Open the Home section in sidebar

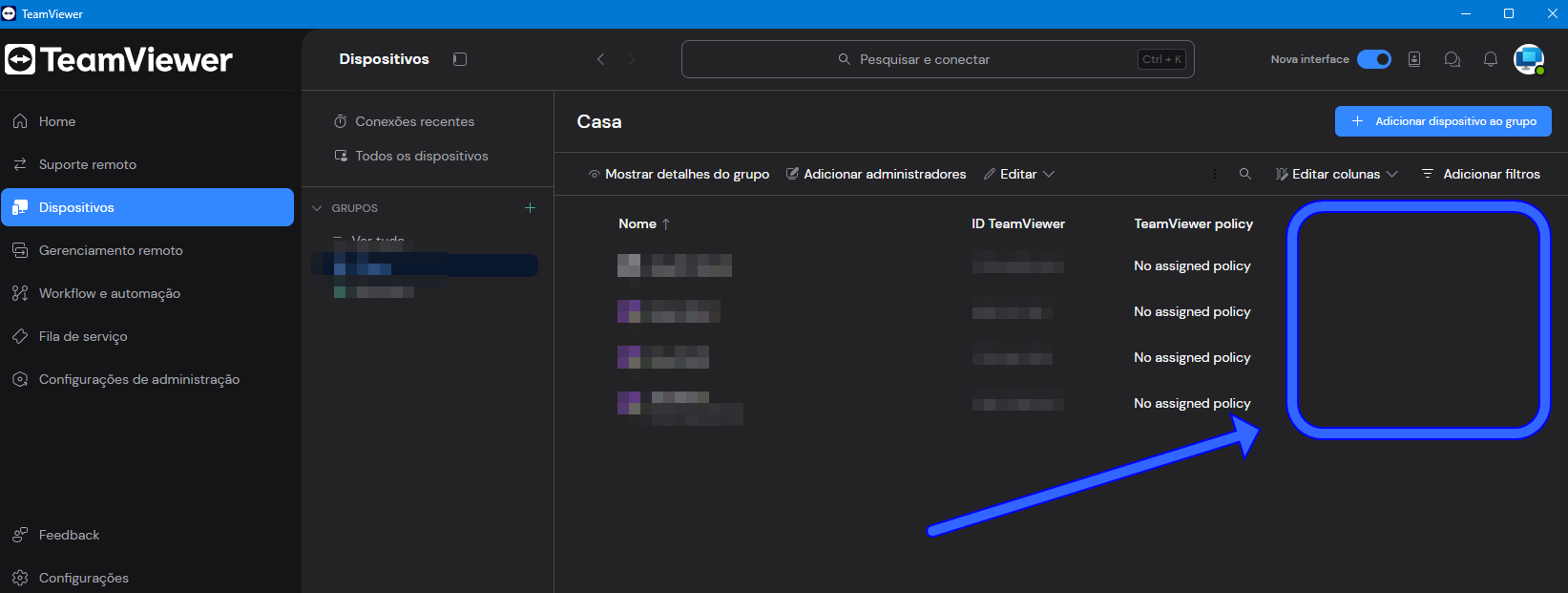[x=57, y=121]
